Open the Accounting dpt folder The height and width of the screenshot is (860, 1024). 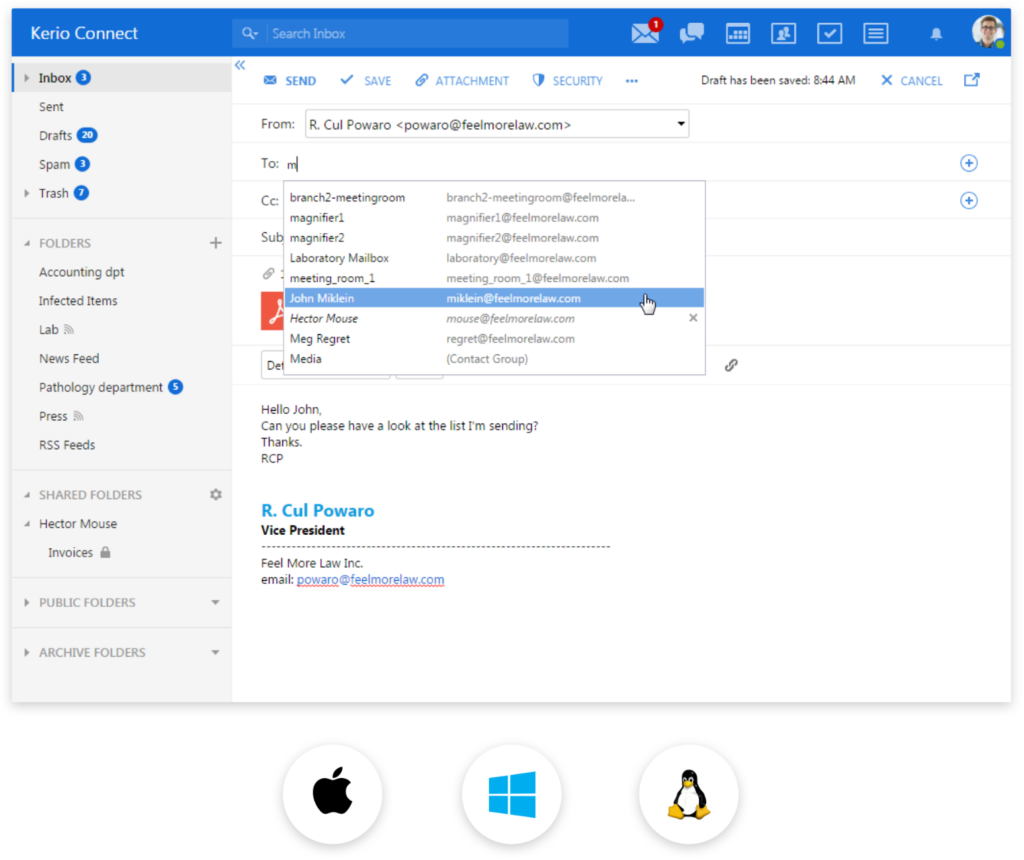click(82, 272)
